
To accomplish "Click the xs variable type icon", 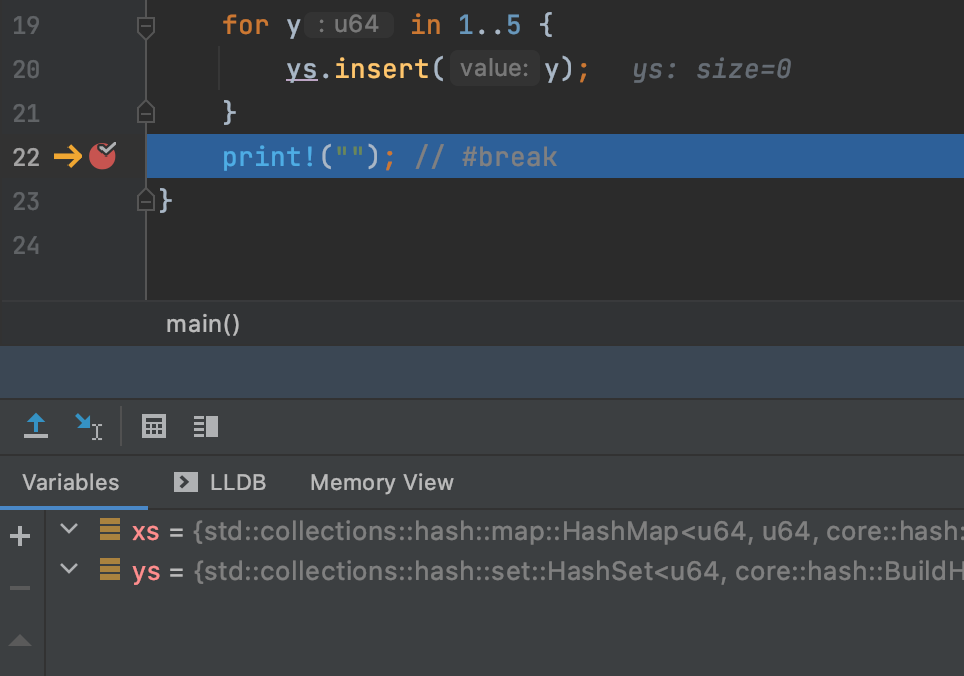I will point(110,530).
